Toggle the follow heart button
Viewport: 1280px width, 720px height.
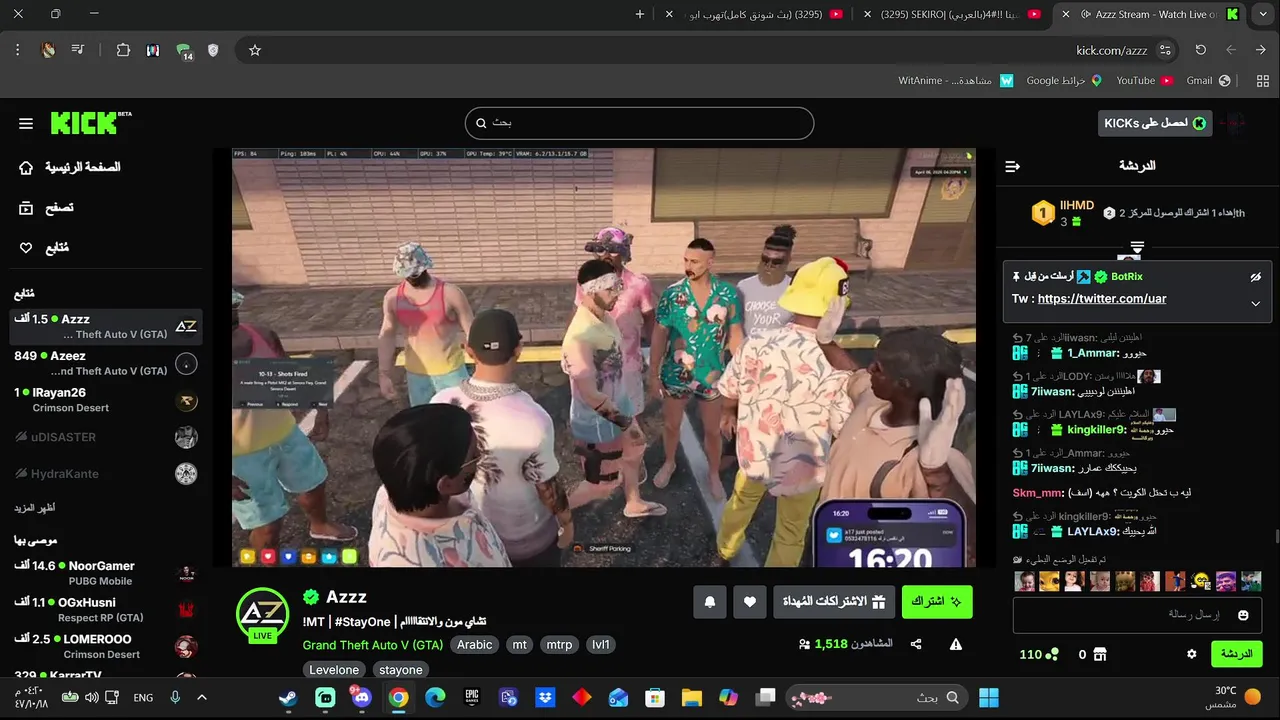click(750, 602)
